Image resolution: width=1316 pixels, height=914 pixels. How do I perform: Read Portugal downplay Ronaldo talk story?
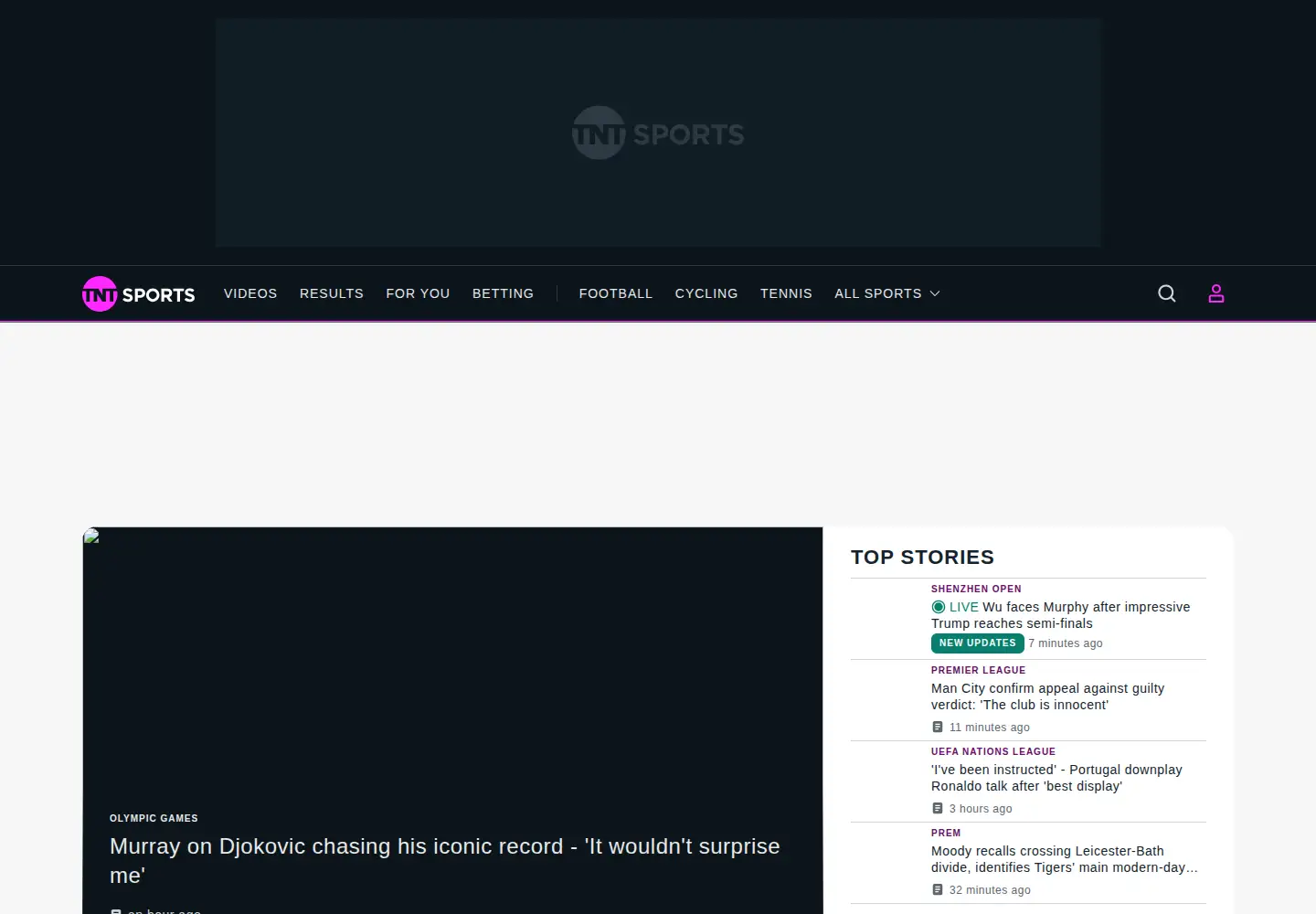tap(1056, 778)
